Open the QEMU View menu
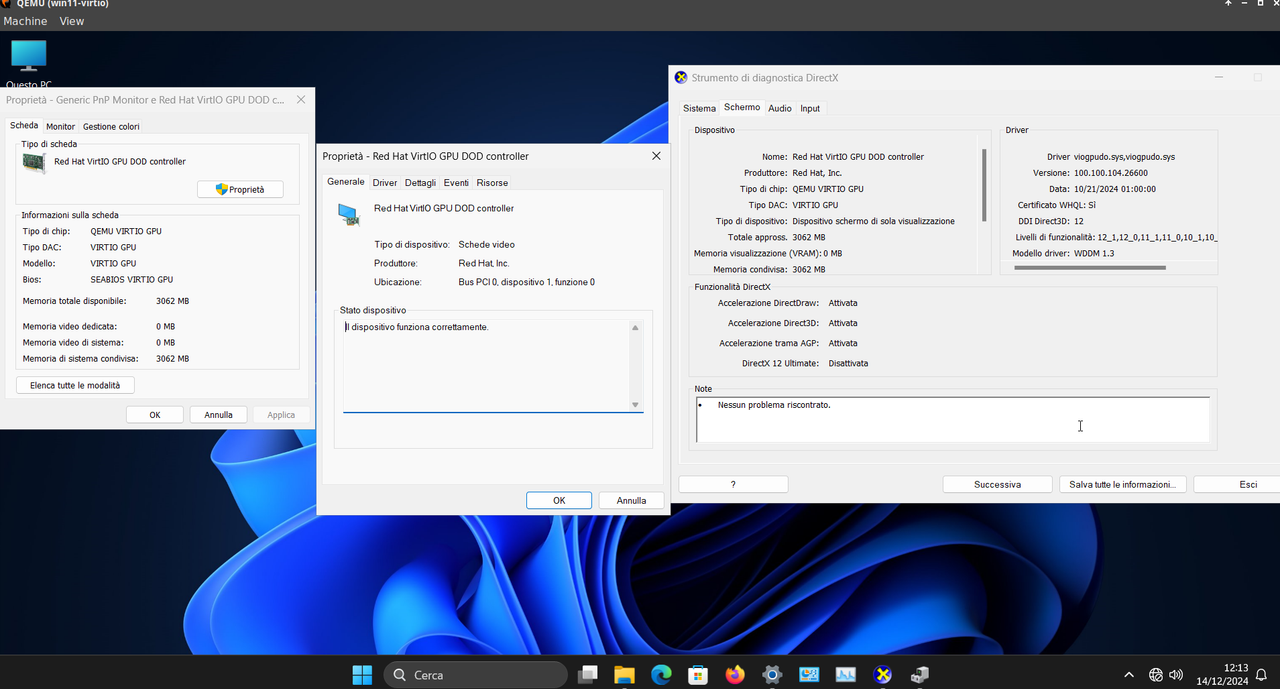 (x=72, y=21)
